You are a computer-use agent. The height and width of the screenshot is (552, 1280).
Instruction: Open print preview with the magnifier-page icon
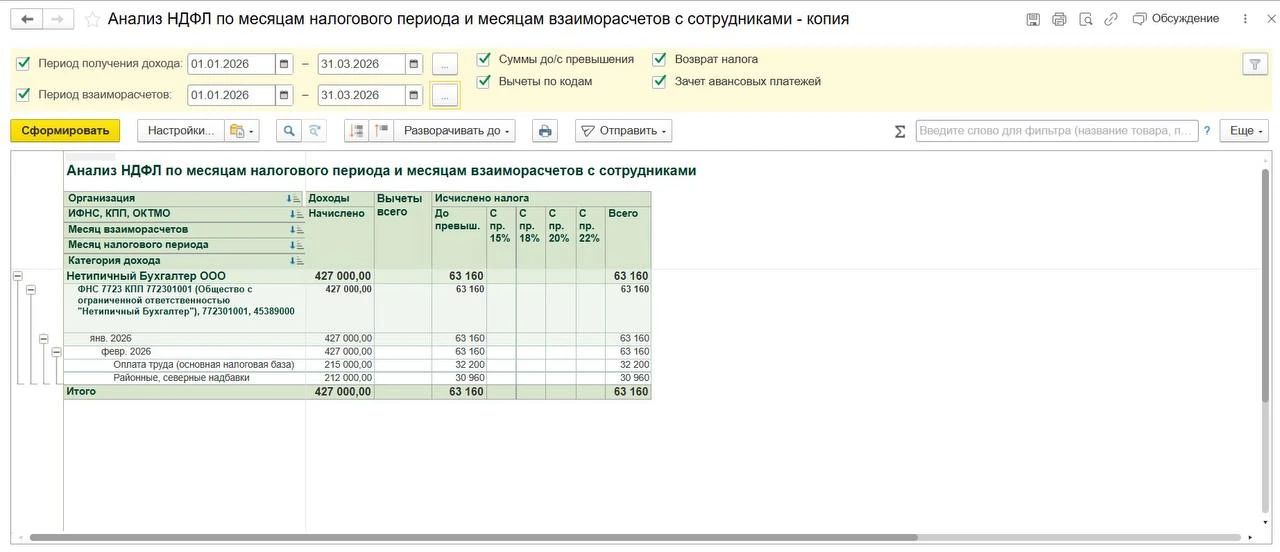[1085, 19]
